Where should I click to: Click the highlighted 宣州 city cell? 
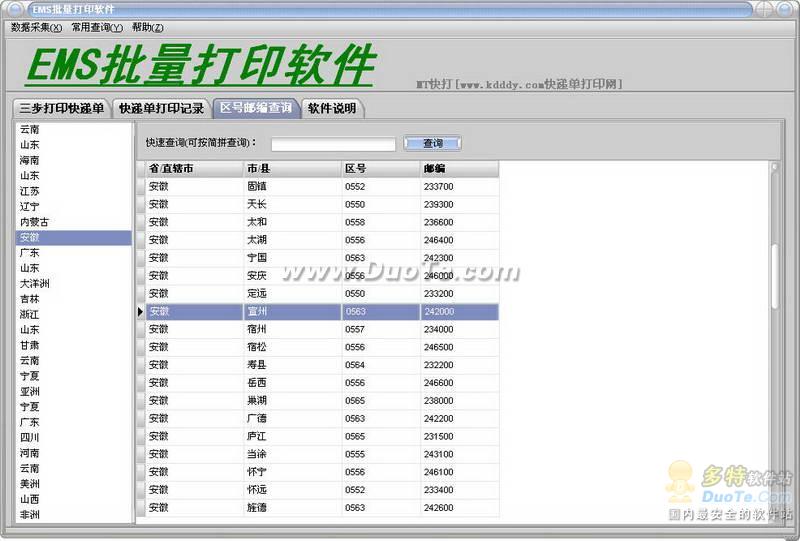pos(292,311)
